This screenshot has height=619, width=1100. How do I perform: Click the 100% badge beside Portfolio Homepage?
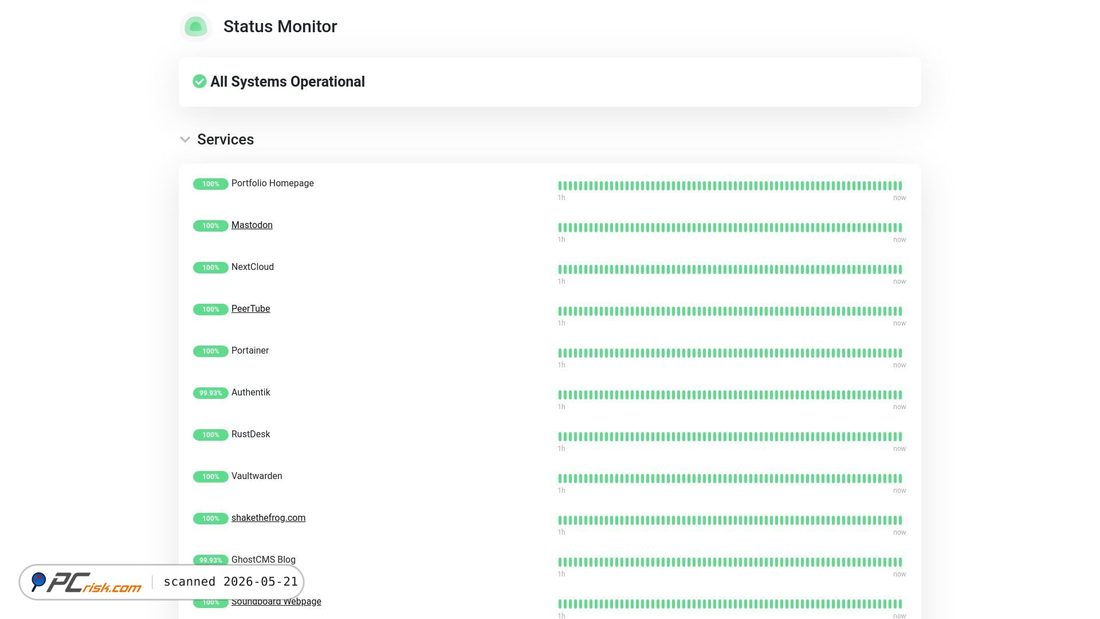pyautogui.click(x=210, y=184)
